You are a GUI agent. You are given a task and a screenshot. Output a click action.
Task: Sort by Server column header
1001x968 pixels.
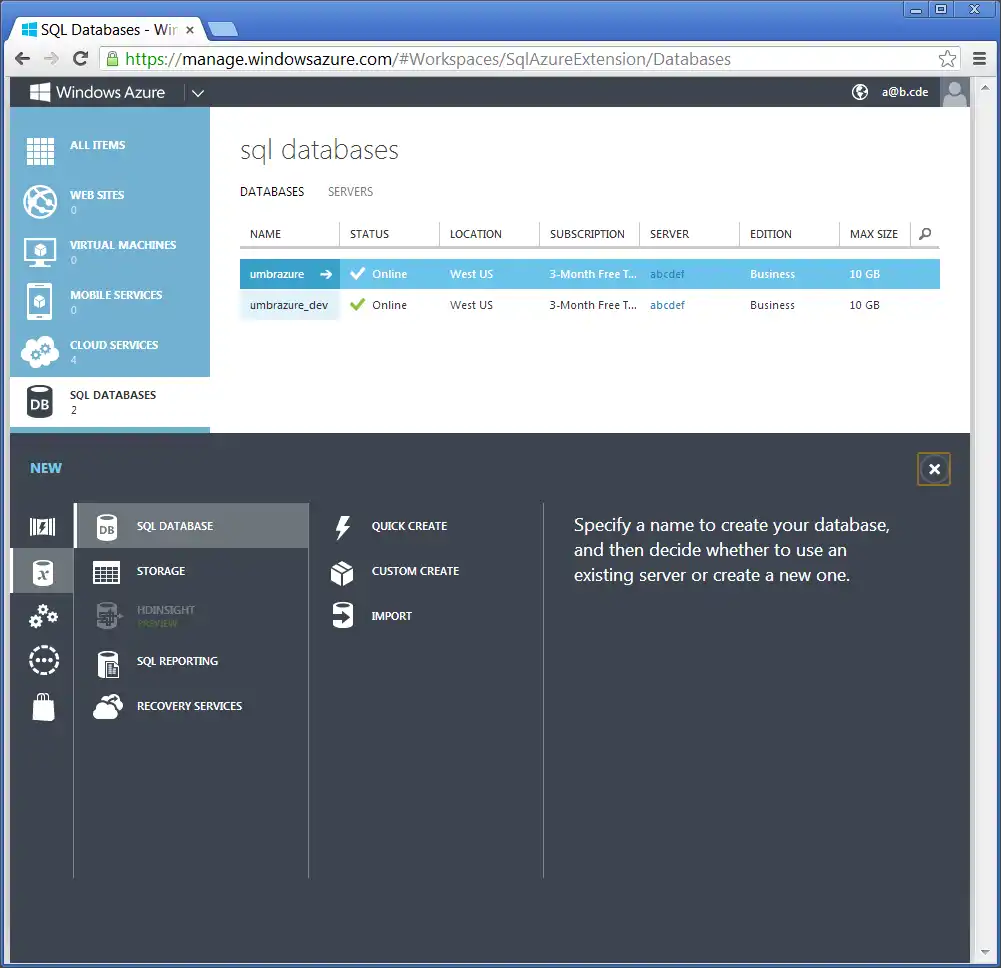pos(670,234)
